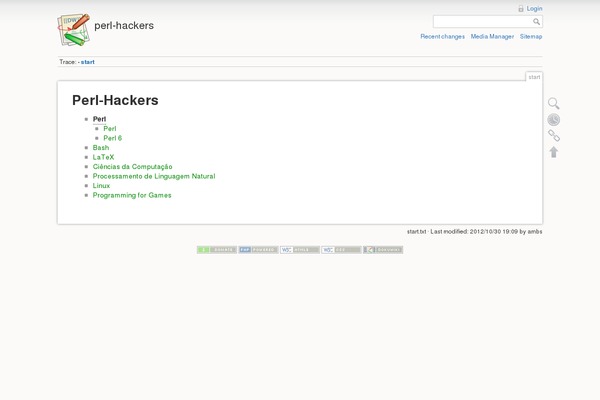Image resolution: width=600 pixels, height=400 pixels.
Task: Open Old revisions clock icon
Action: click(x=553, y=120)
